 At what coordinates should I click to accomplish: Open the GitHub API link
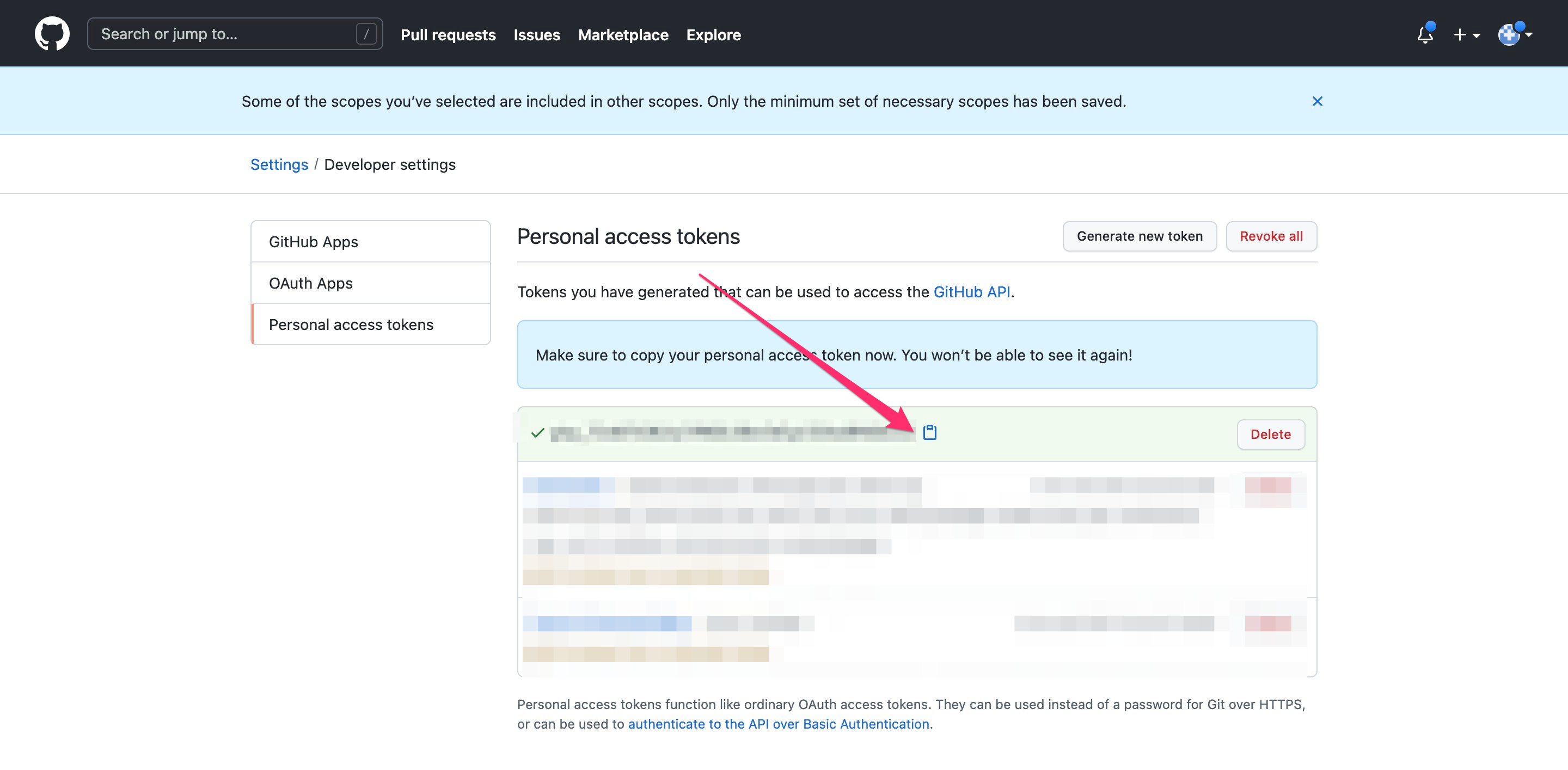tap(971, 292)
